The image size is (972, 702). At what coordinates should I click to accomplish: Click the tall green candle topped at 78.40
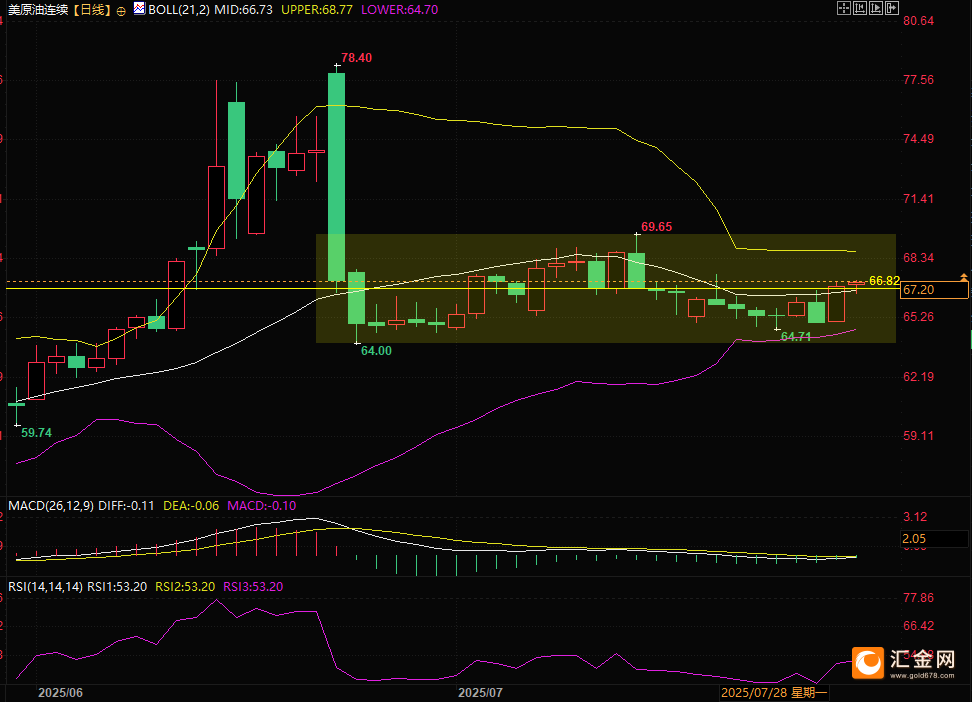click(337, 177)
